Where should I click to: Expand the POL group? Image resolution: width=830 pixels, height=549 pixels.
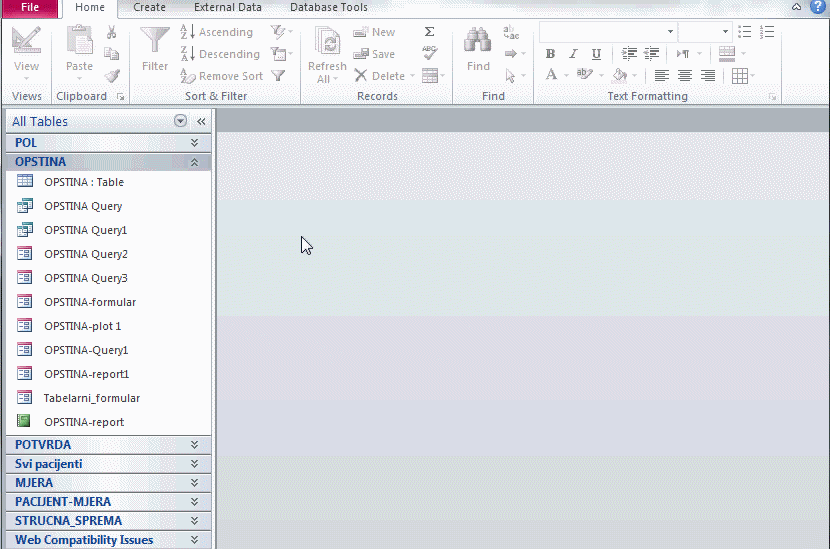pos(194,143)
